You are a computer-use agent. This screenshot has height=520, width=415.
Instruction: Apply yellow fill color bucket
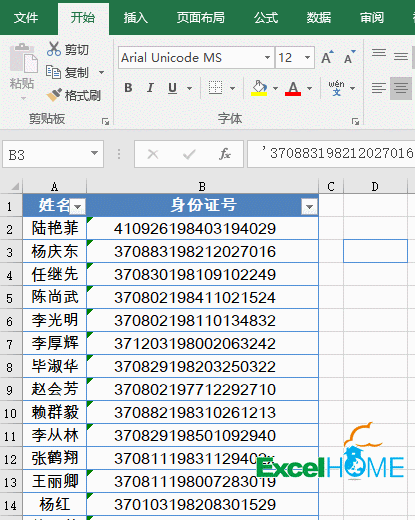coord(259,88)
